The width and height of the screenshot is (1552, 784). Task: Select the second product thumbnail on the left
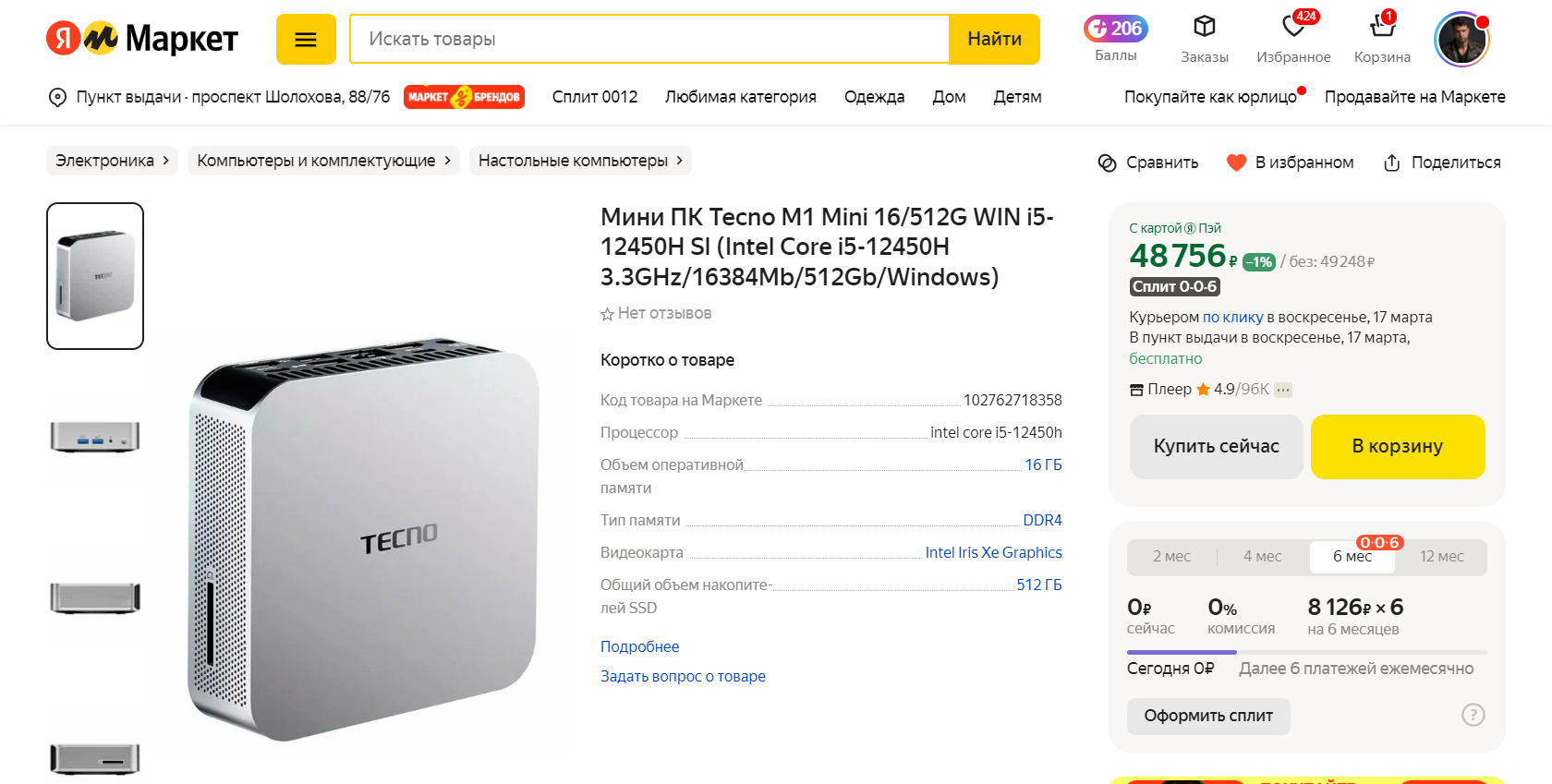tap(95, 439)
